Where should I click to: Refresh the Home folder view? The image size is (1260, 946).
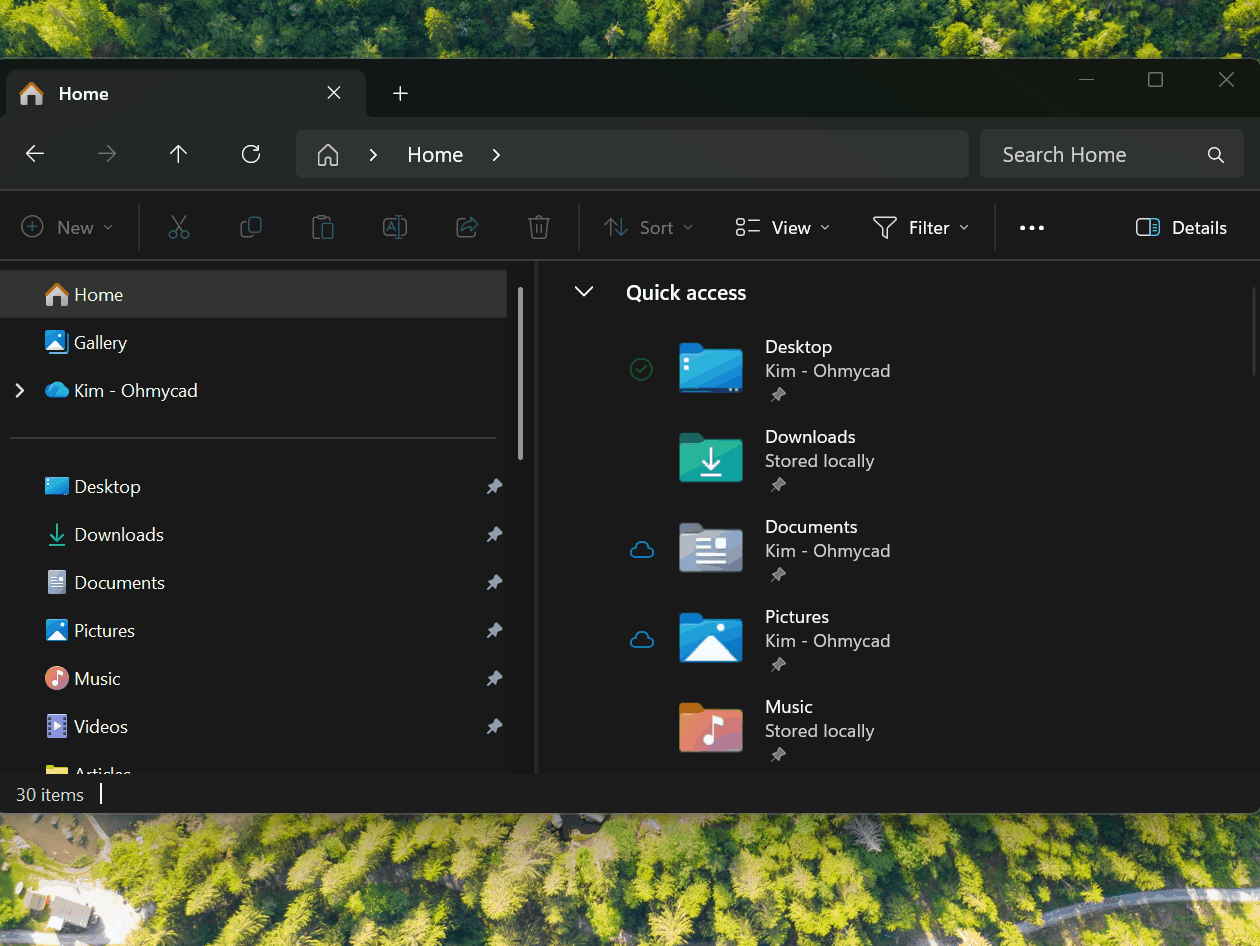point(251,154)
